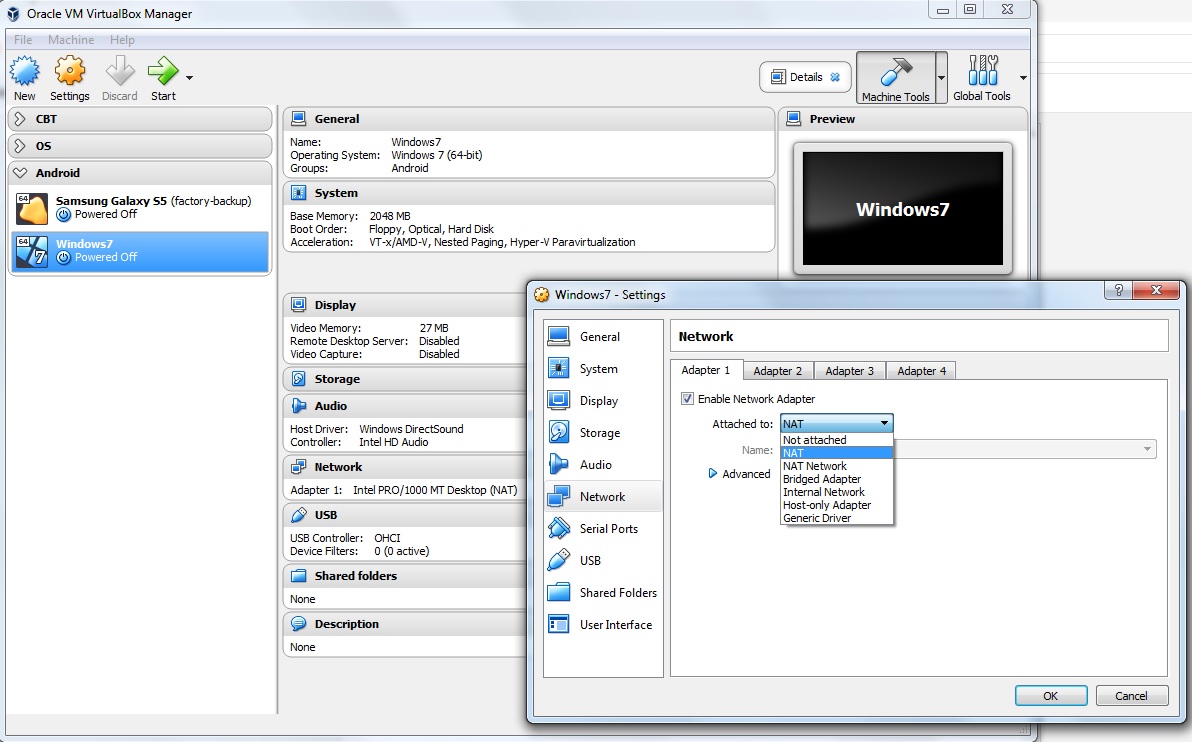Expand the OS group

point(21,146)
